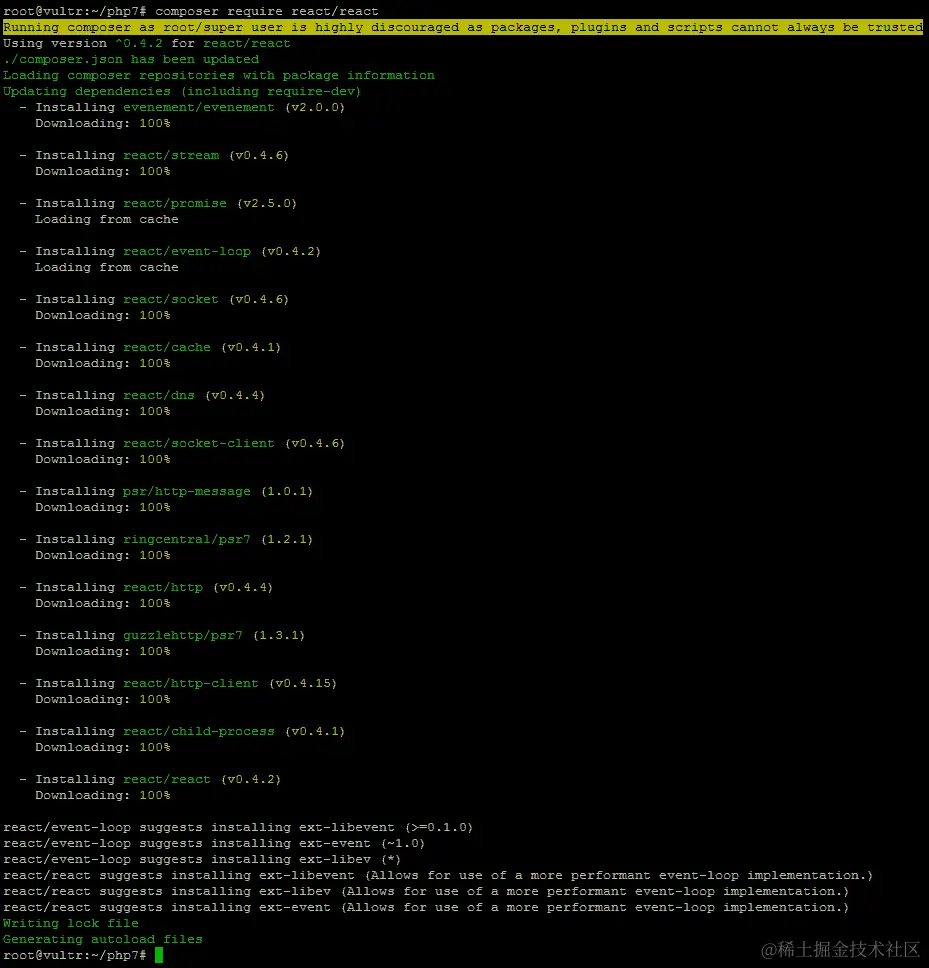This screenshot has width=929, height=968.
Task: Click the green cursor at the final prompt
Action: coord(159,955)
